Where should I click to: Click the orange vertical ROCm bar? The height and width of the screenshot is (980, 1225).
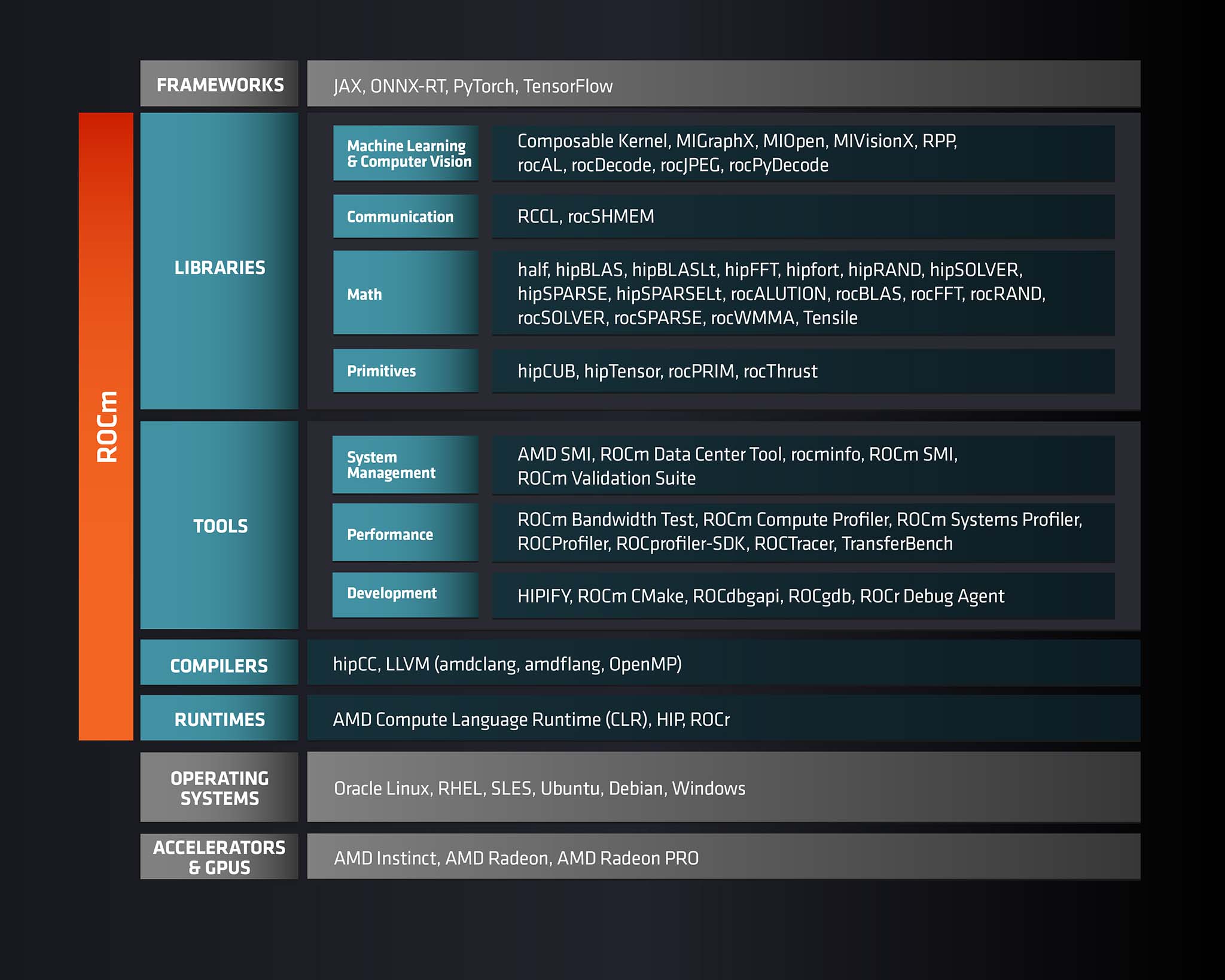coord(106,426)
